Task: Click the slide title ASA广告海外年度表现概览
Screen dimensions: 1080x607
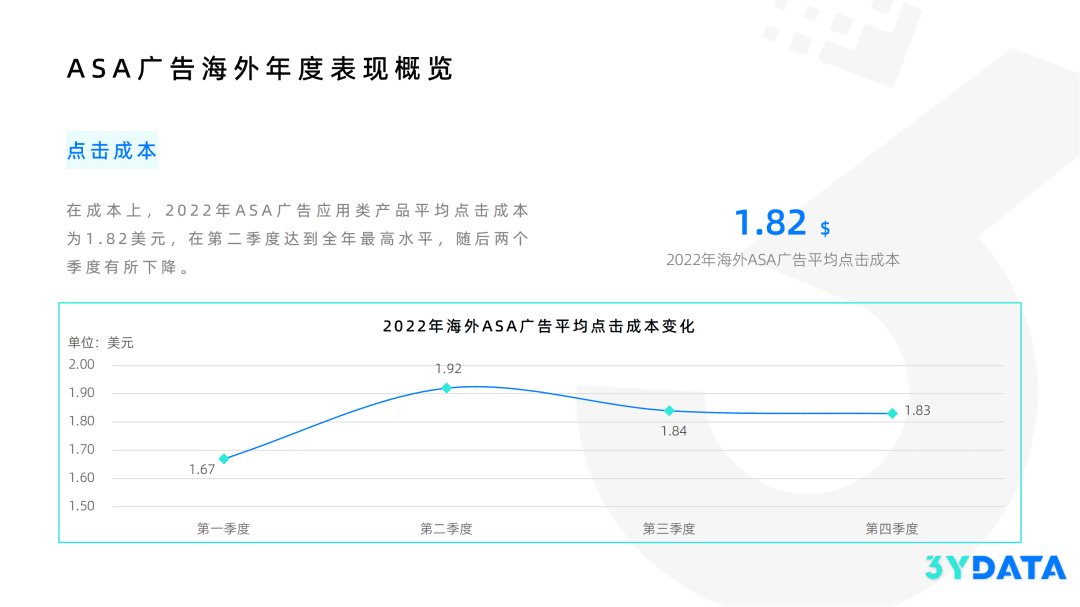Action: point(259,68)
